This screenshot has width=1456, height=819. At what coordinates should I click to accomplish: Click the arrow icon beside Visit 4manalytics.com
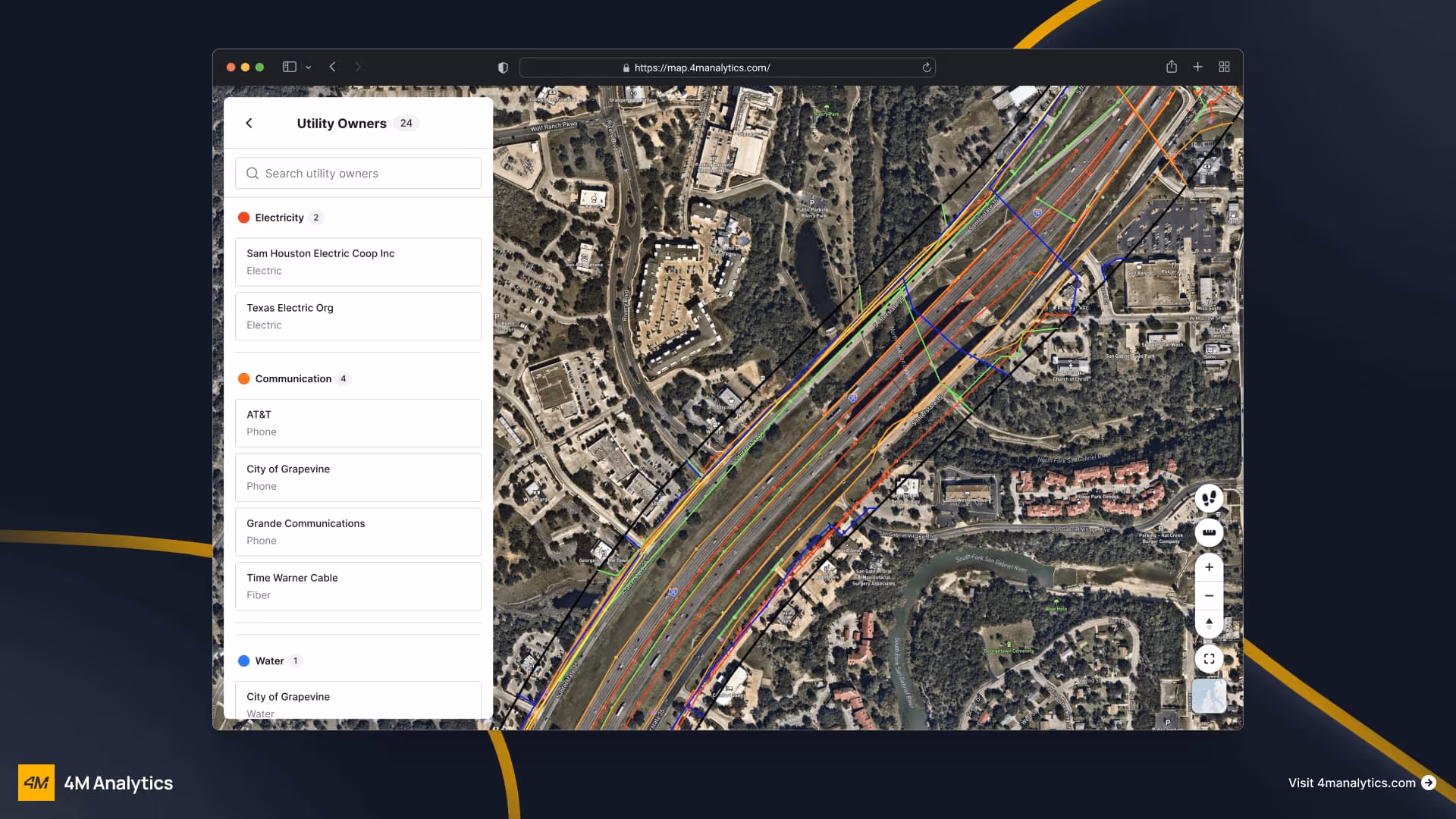tap(1429, 783)
